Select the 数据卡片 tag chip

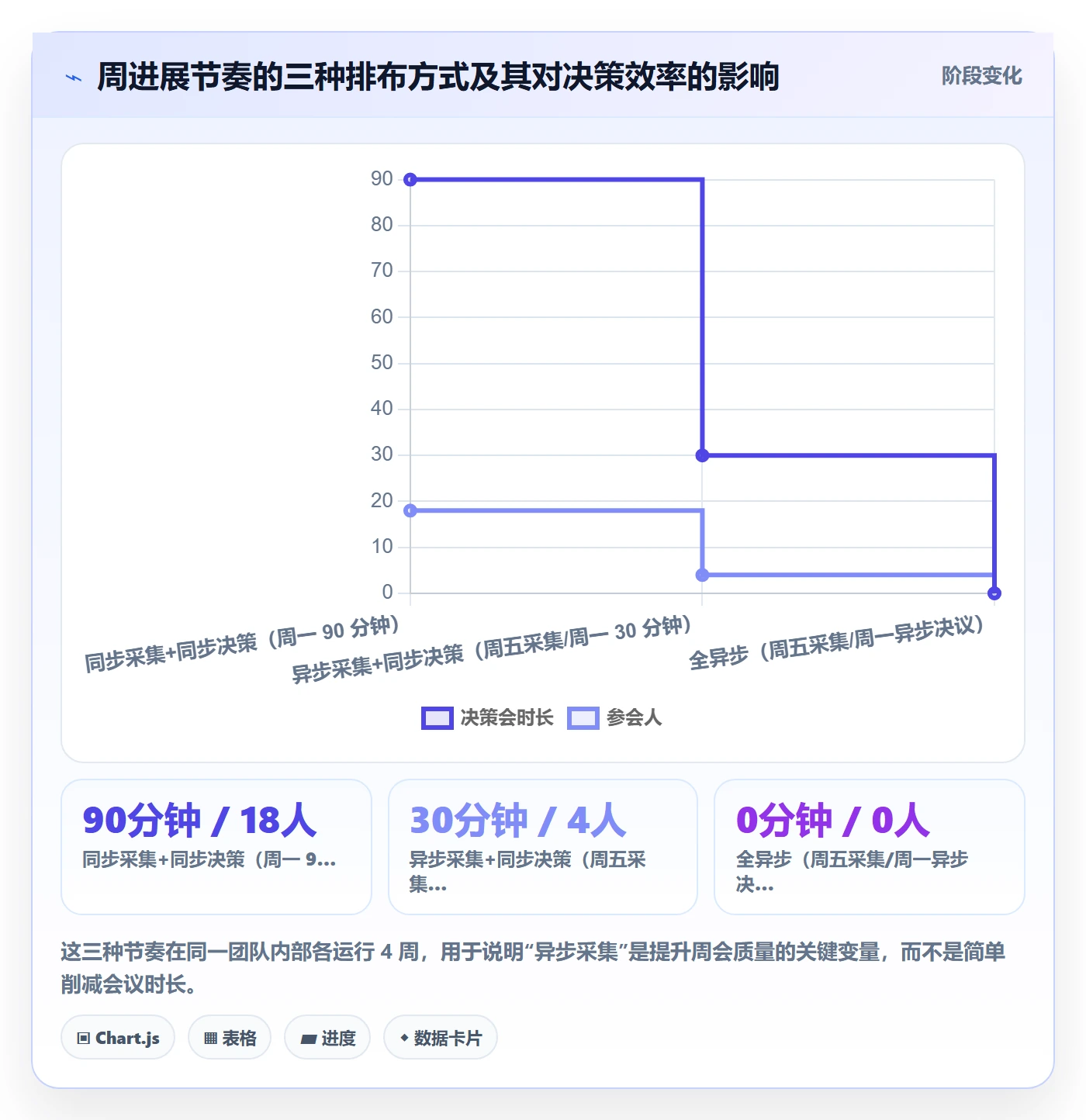441,1037
